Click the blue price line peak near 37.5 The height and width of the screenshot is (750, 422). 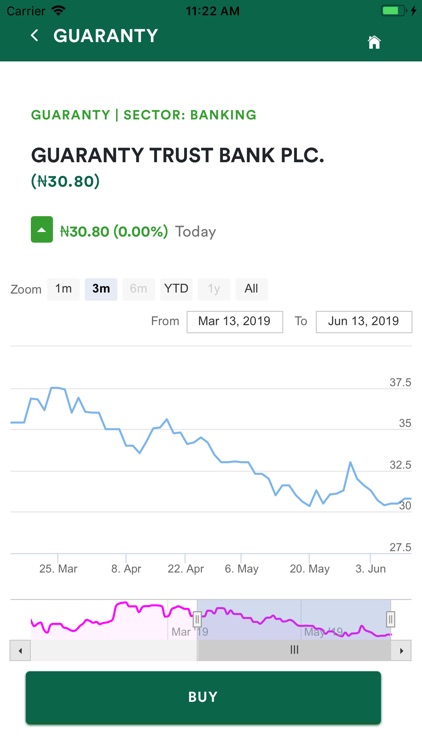pos(57,388)
